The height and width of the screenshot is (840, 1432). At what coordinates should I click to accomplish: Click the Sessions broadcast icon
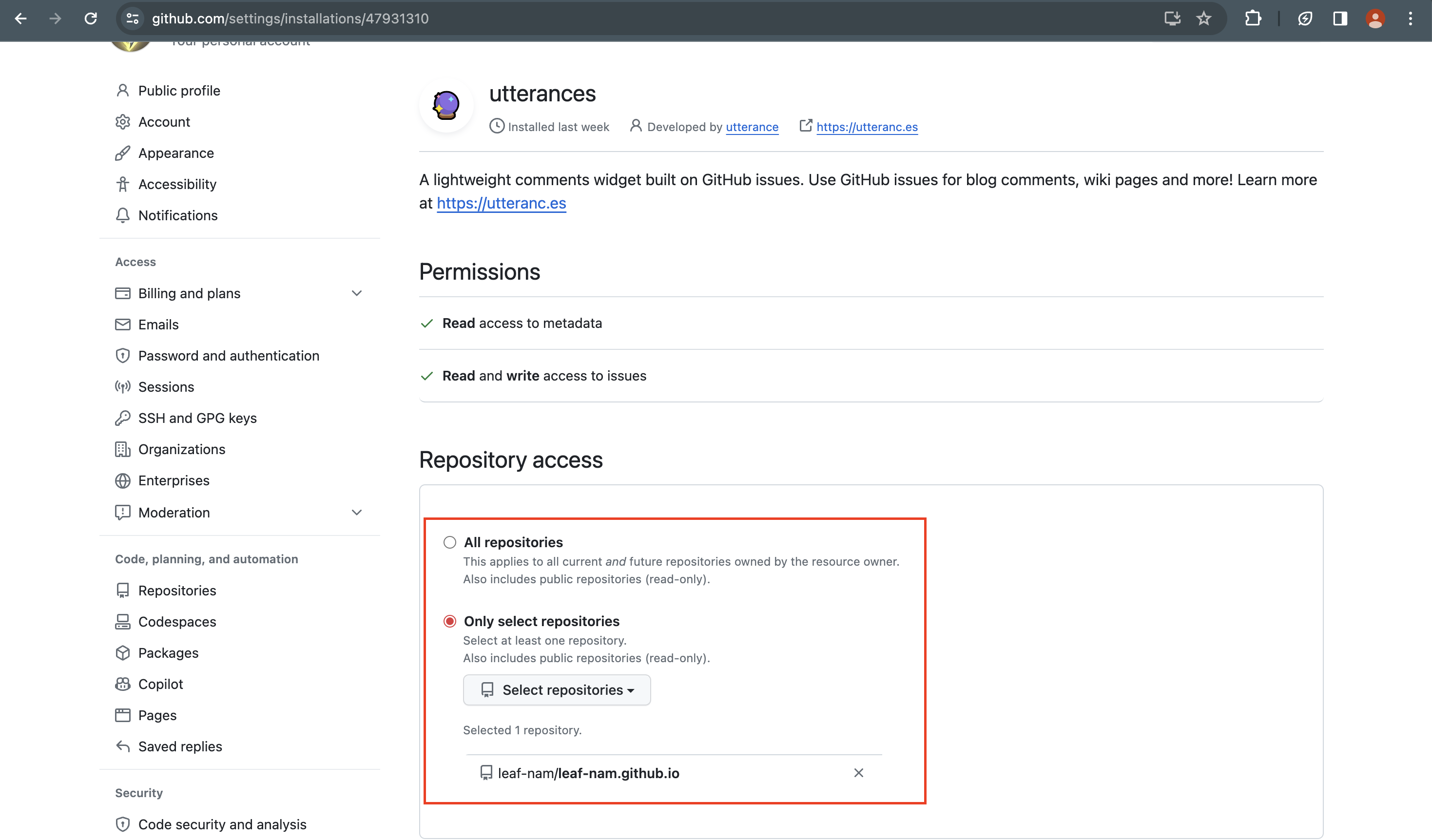click(122, 387)
